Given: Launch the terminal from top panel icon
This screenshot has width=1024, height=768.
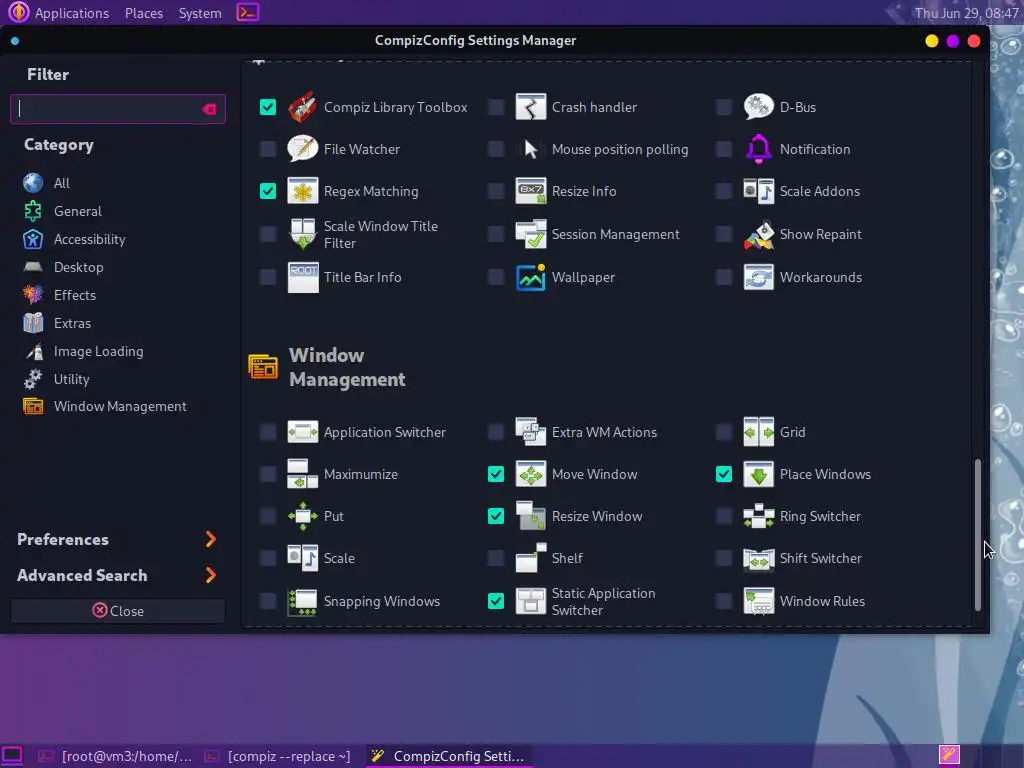Looking at the screenshot, I should 248,12.
